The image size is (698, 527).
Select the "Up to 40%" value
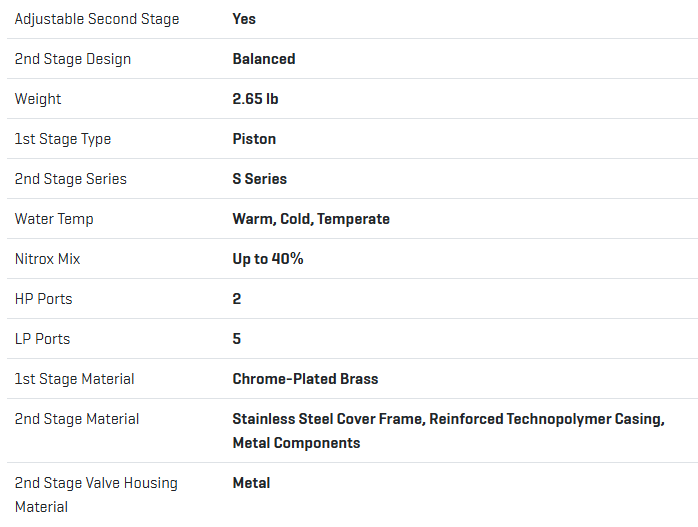tap(268, 259)
